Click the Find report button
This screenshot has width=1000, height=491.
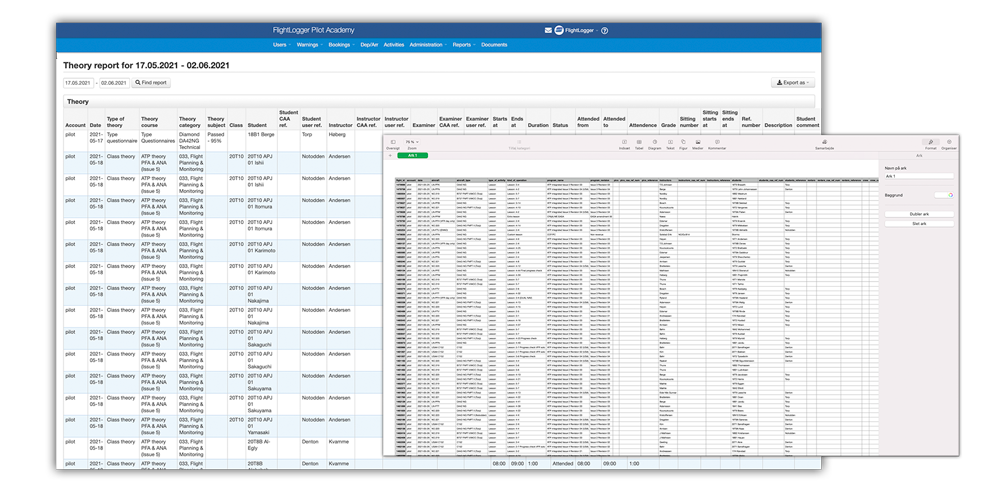pos(151,83)
